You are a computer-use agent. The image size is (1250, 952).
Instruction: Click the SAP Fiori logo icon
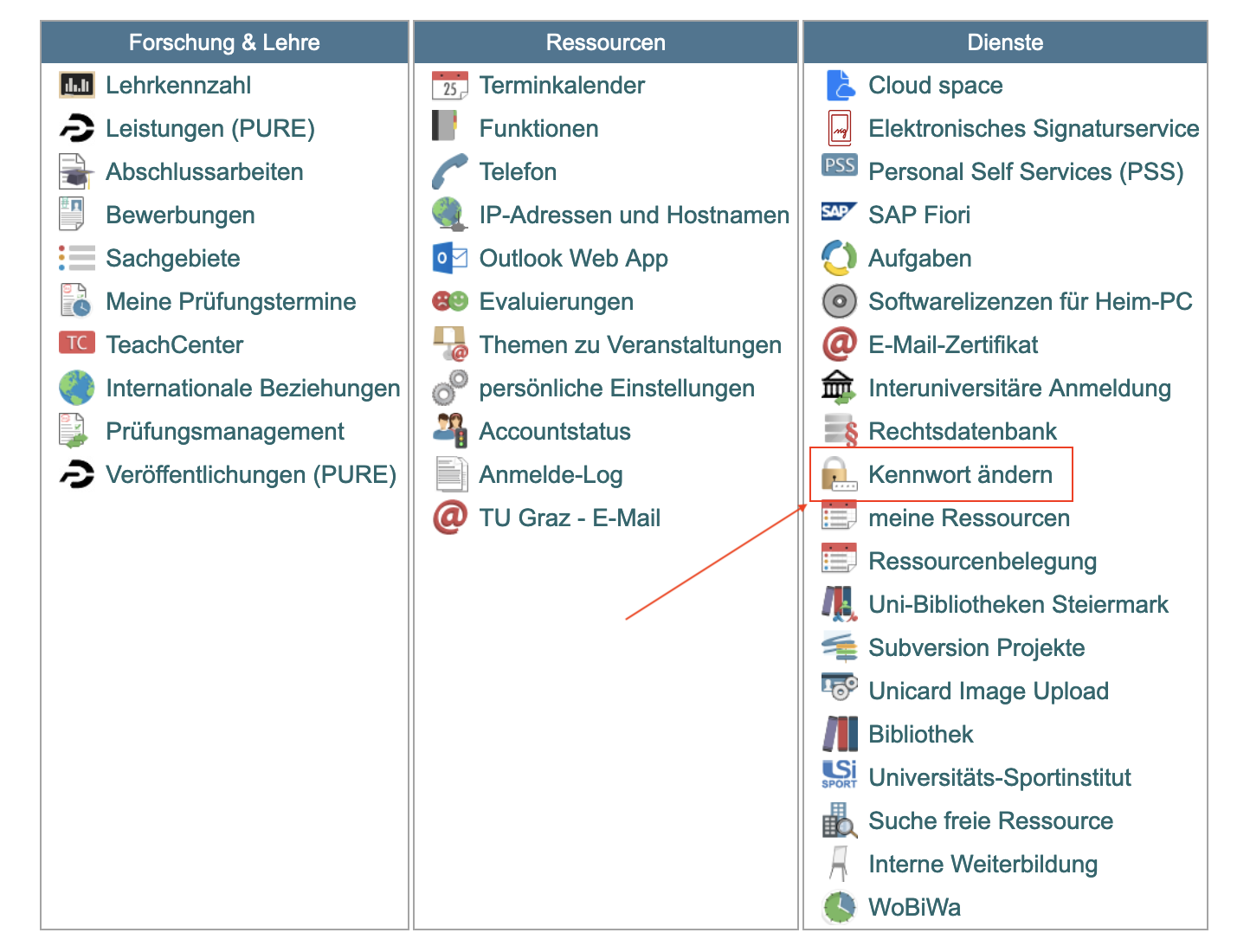(x=839, y=212)
